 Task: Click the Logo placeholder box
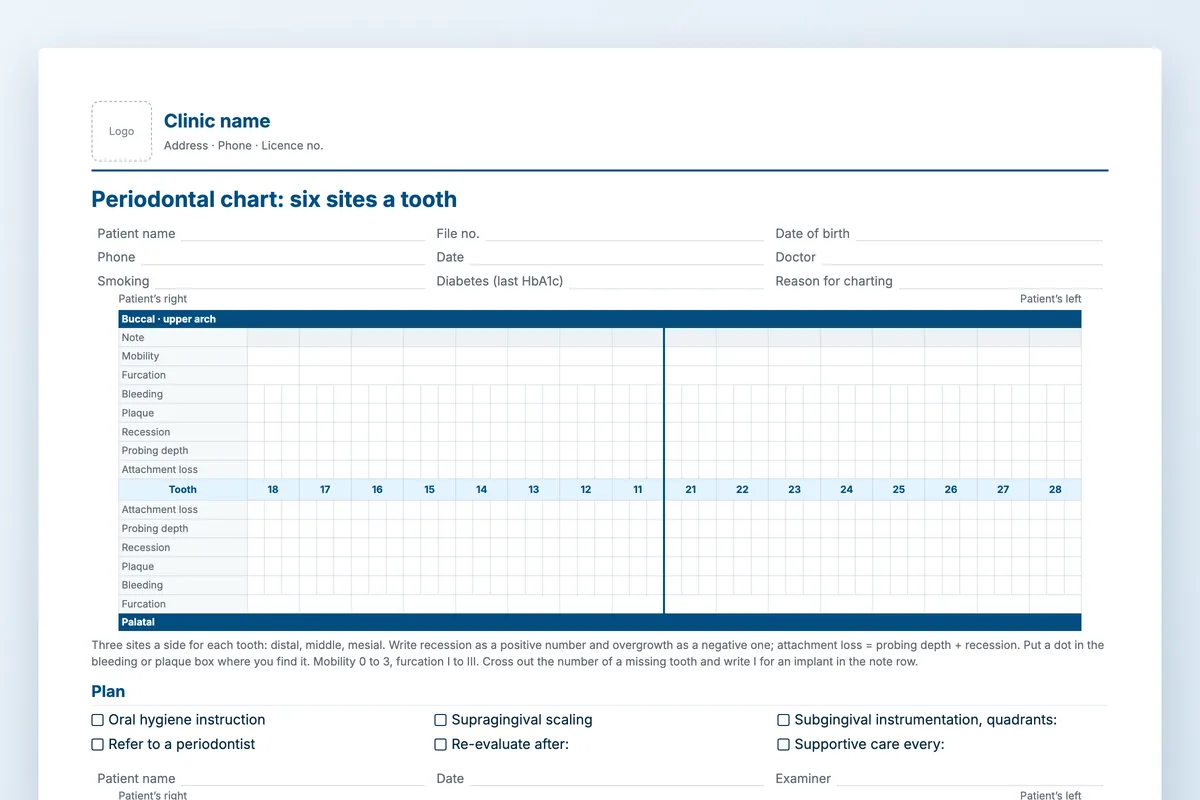coord(122,131)
